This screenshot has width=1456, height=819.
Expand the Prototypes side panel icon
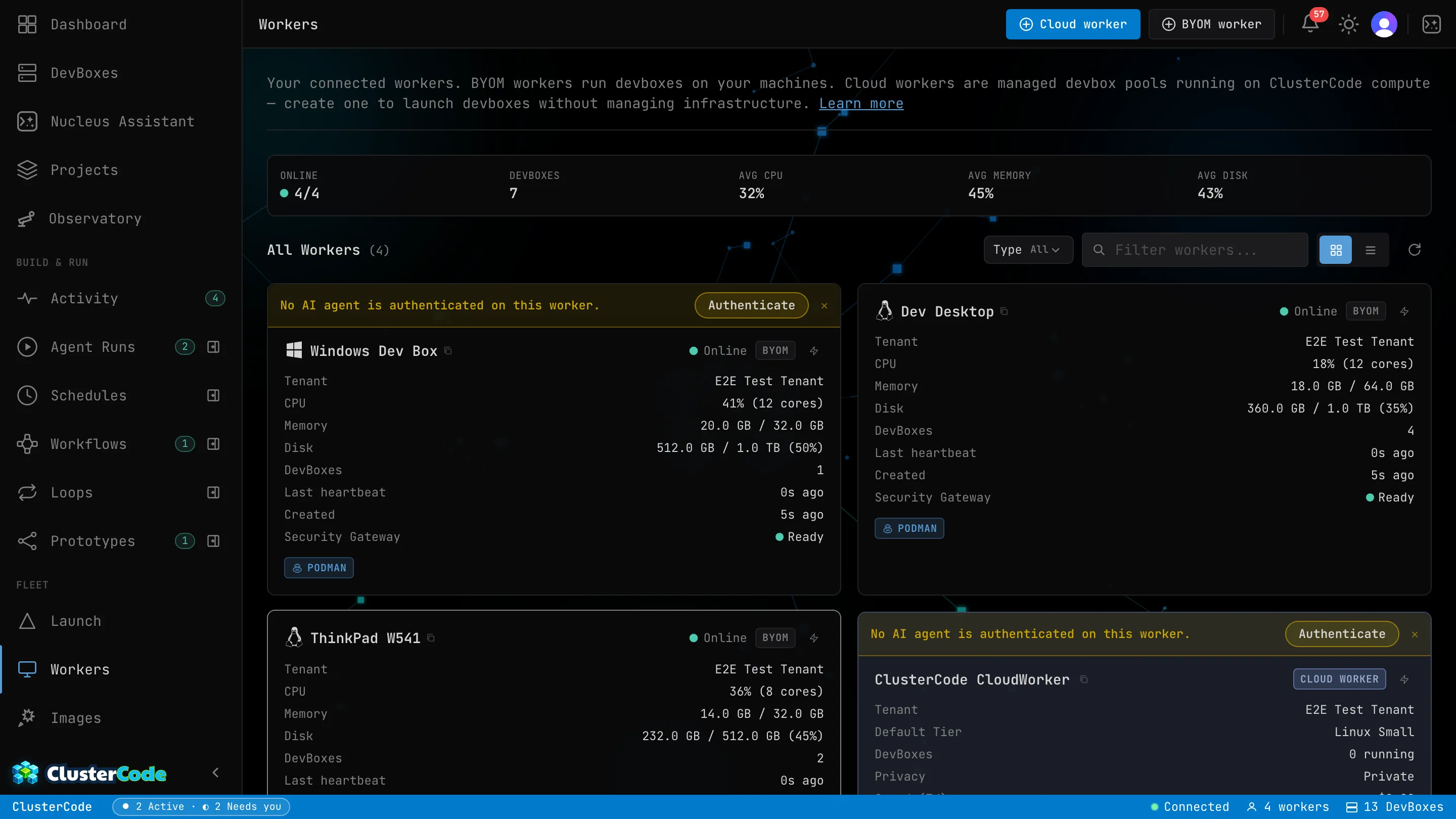[213, 541]
